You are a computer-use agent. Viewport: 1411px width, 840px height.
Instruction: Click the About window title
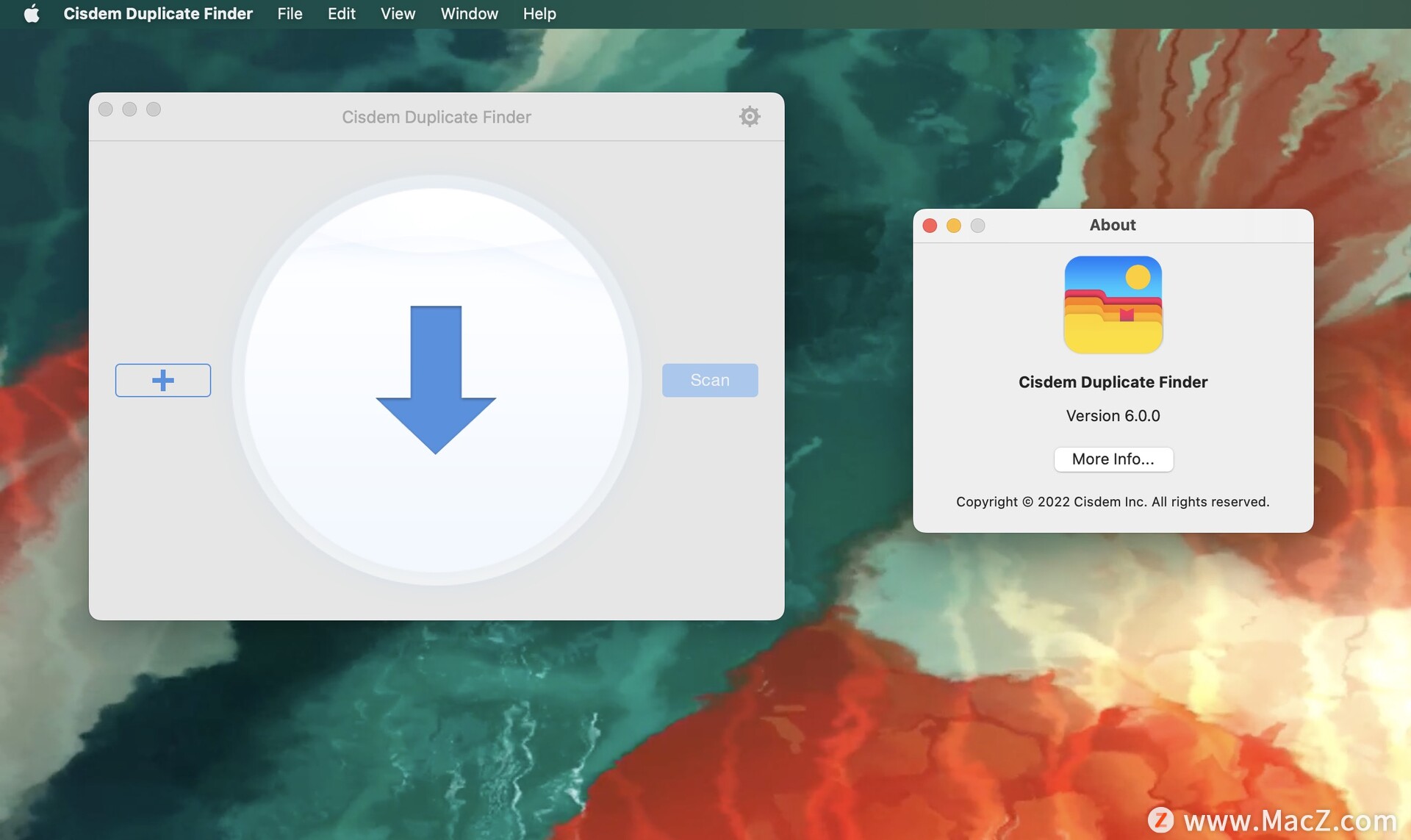(x=1112, y=225)
